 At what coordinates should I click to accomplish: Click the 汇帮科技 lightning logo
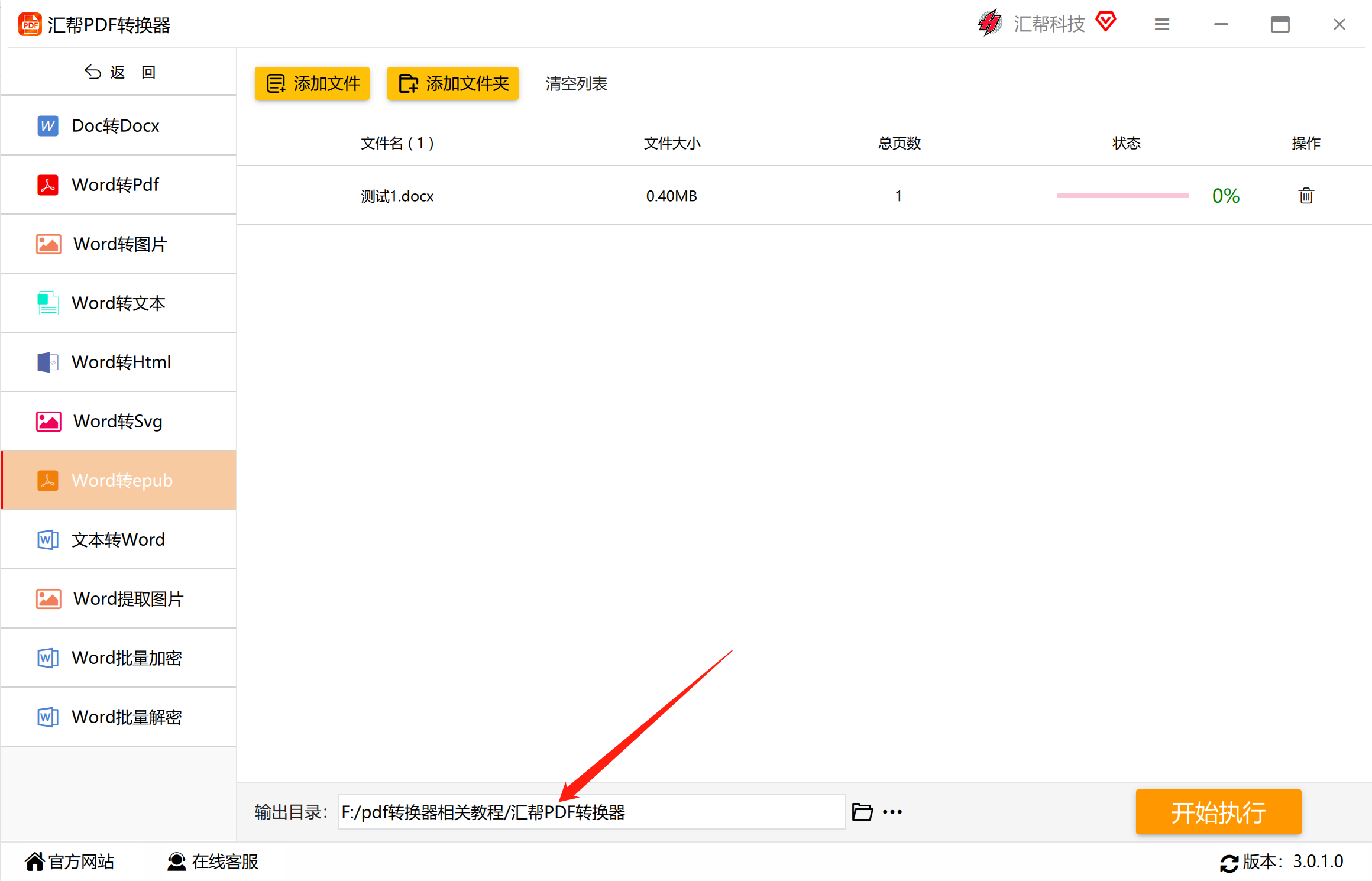pos(990,24)
